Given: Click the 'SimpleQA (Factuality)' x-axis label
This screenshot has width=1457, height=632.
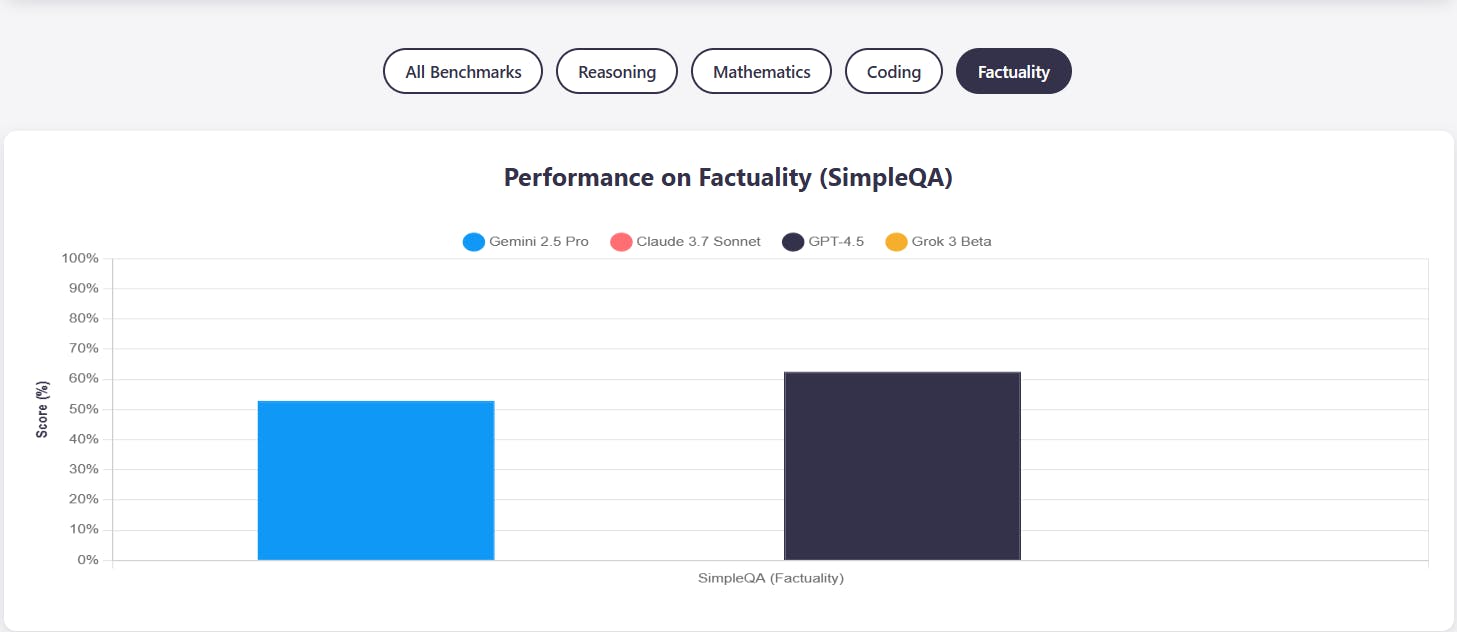Looking at the screenshot, I should pyautogui.click(x=770, y=578).
